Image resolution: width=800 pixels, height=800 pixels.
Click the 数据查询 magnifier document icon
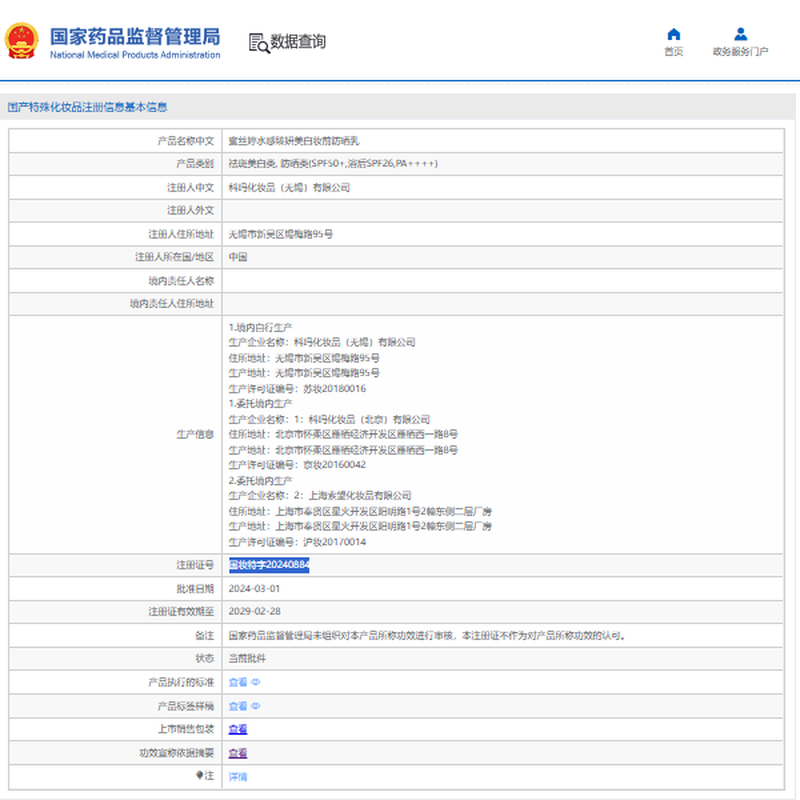[259, 42]
